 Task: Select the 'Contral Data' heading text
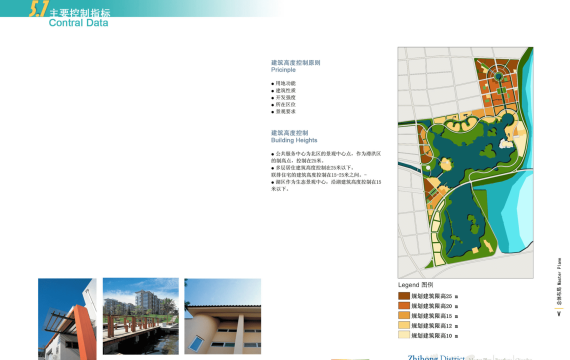[x=79, y=23]
